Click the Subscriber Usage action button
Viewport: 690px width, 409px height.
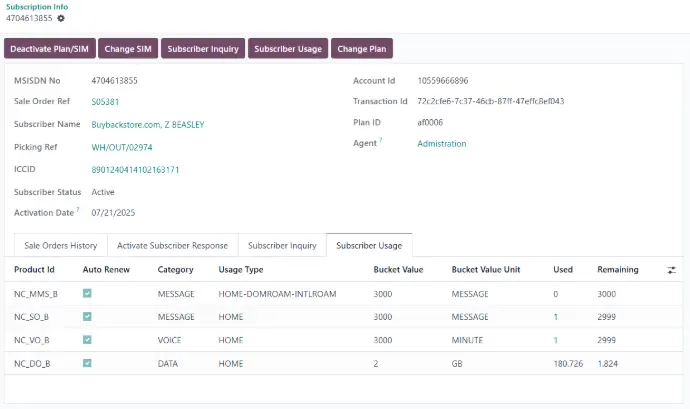pos(287,48)
